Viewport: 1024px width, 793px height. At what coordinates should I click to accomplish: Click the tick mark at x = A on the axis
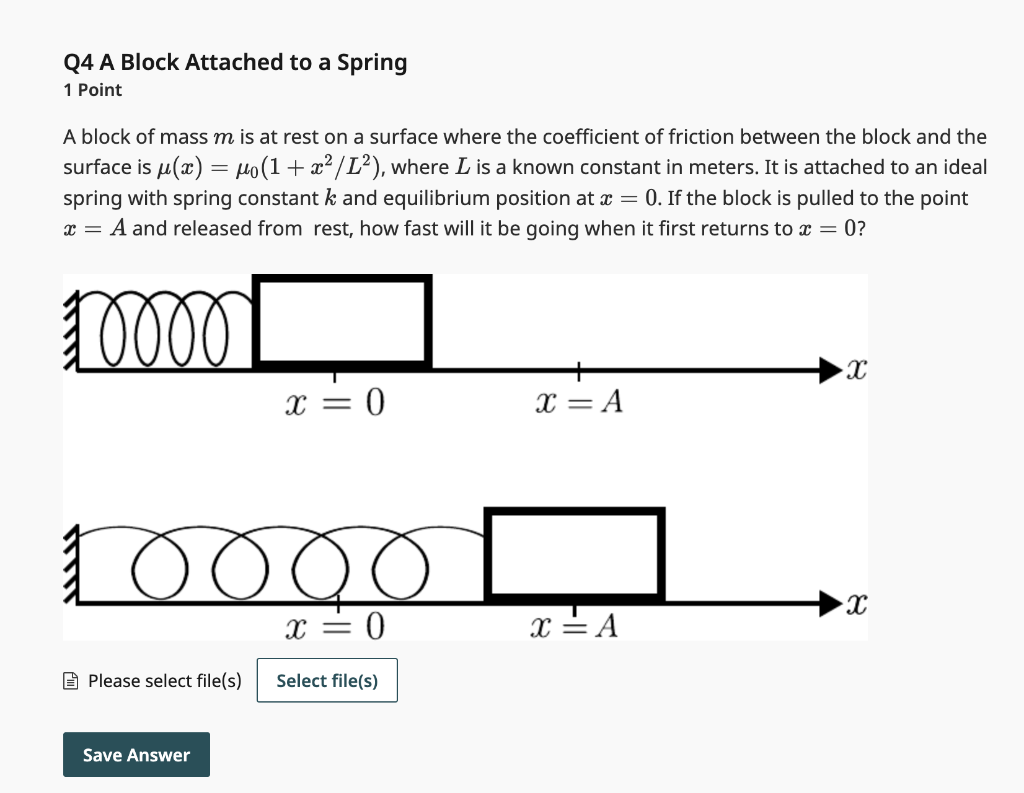click(580, 369)
